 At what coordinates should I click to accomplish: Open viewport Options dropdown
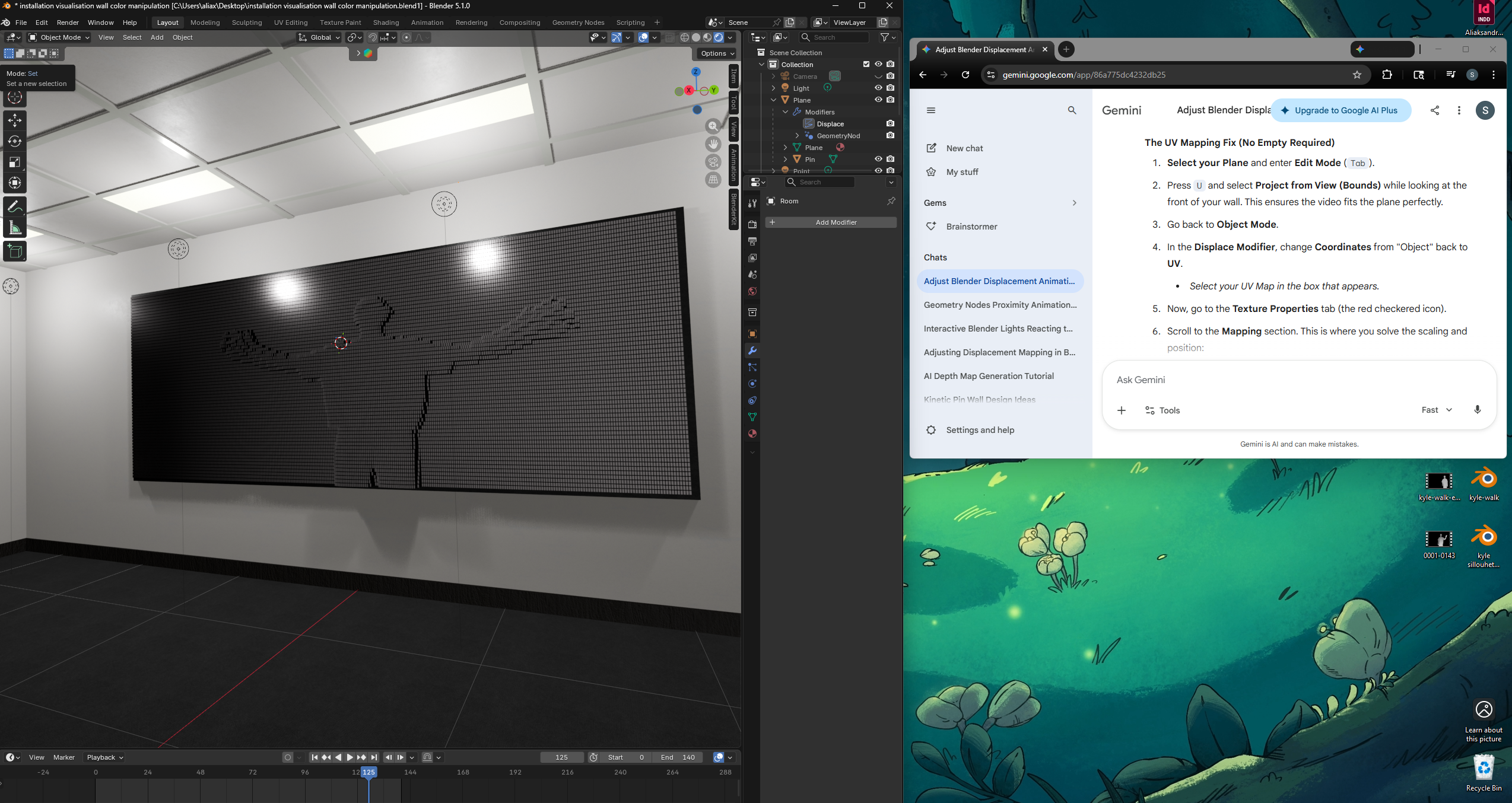(x=717, y=53)
